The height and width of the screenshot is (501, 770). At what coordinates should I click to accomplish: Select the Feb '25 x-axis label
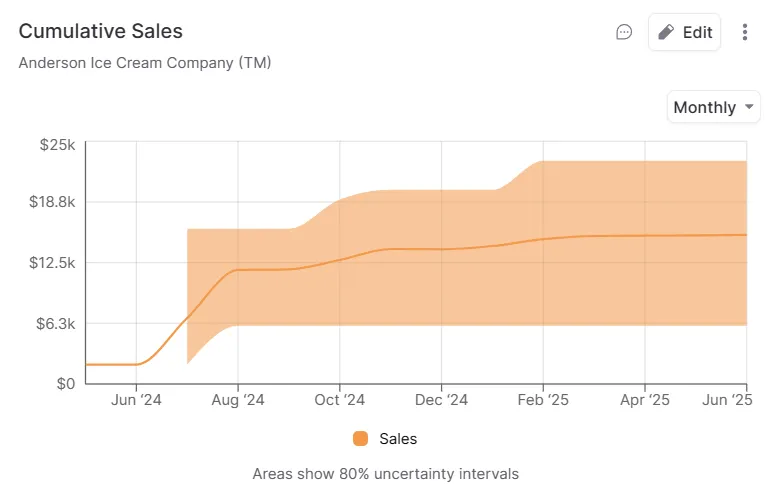point(543,400)
